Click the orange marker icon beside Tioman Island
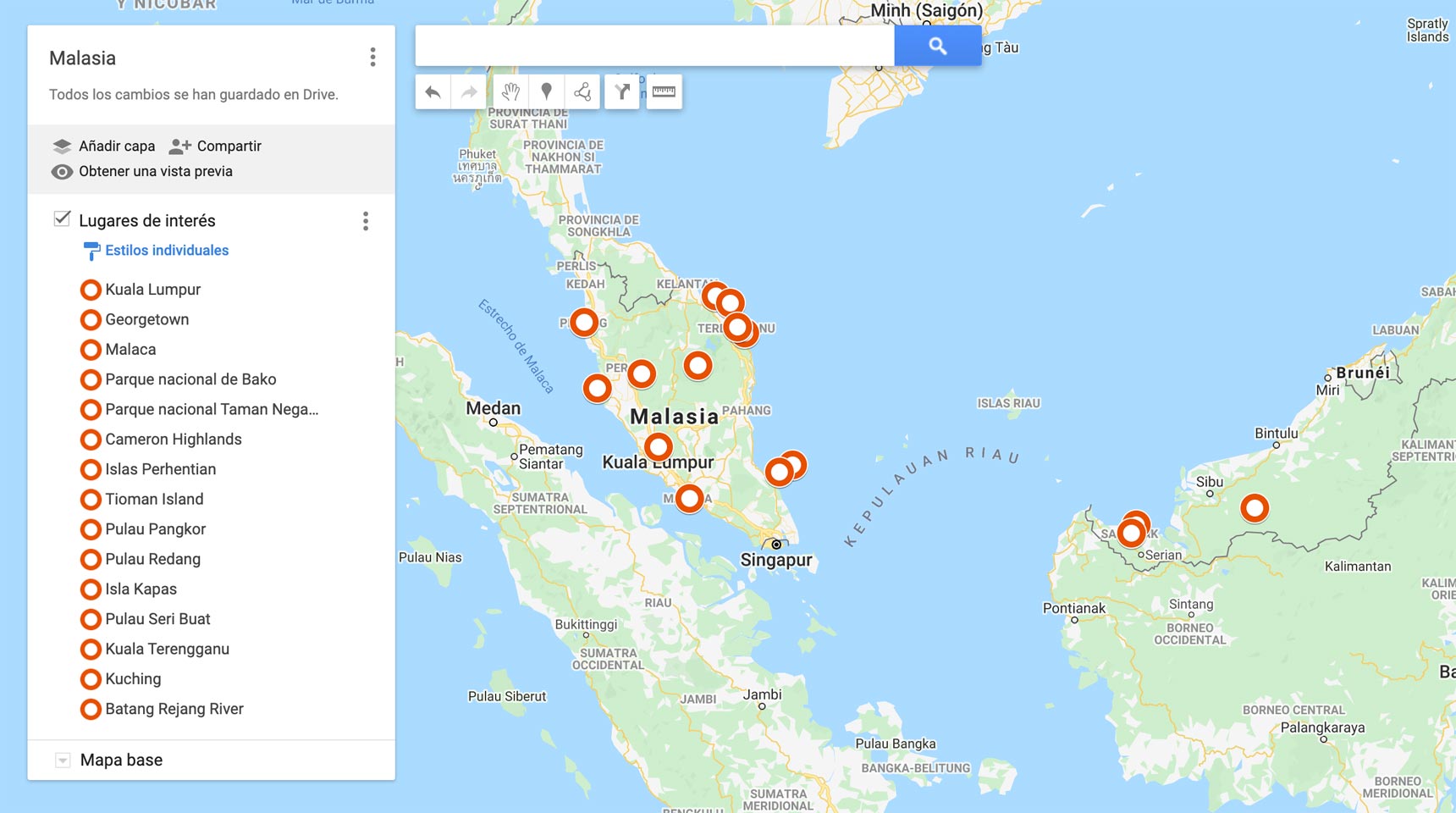The image size is (1456, 813). 91,500
